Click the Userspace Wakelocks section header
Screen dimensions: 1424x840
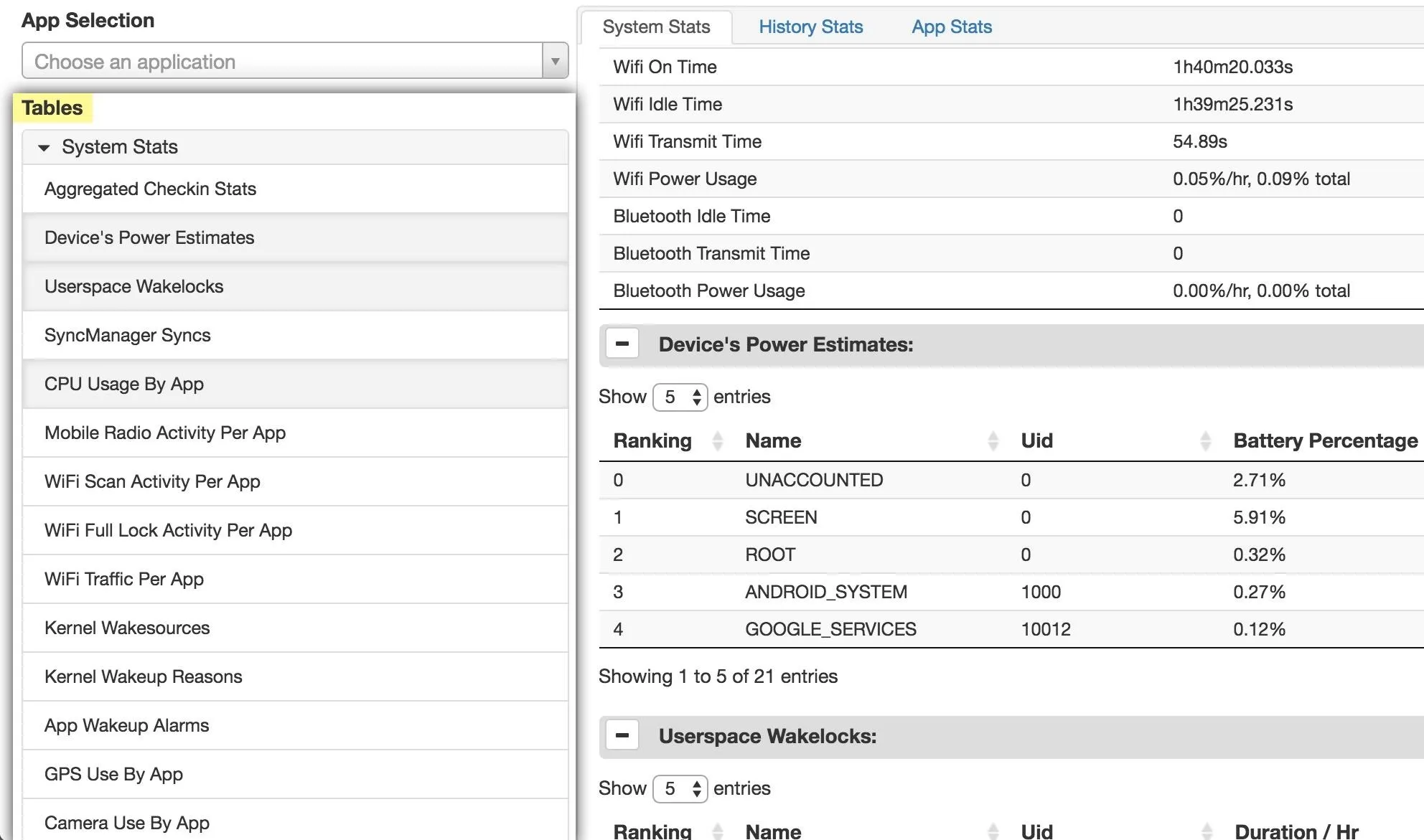(x=1011, y=736)
